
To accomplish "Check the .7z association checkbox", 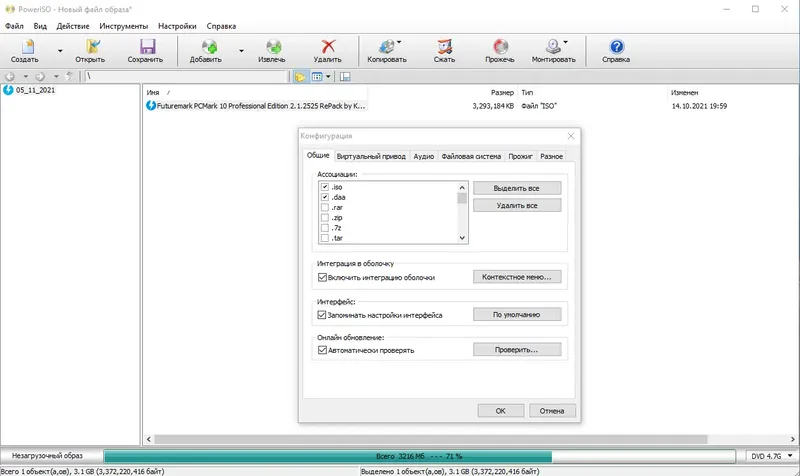I will pyautogui.click(x=324, y=228).
